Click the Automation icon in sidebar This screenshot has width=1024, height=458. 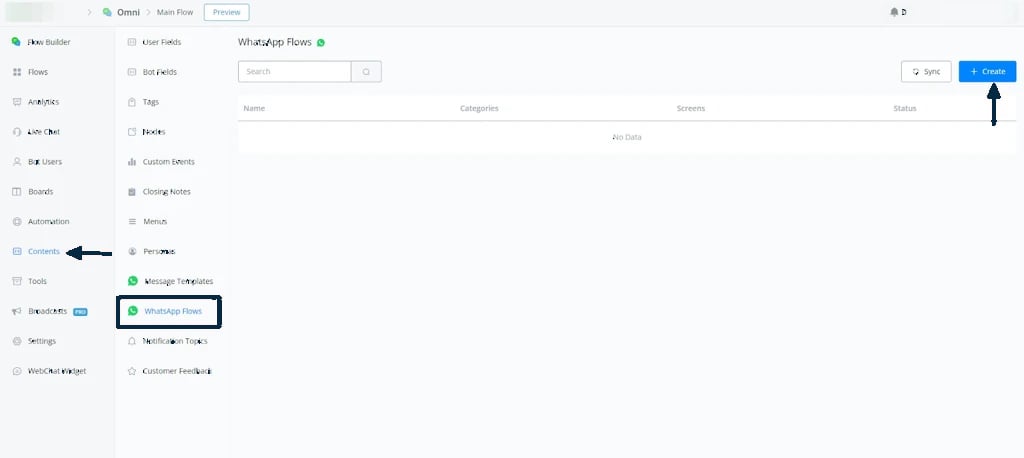tap(17, 221)
